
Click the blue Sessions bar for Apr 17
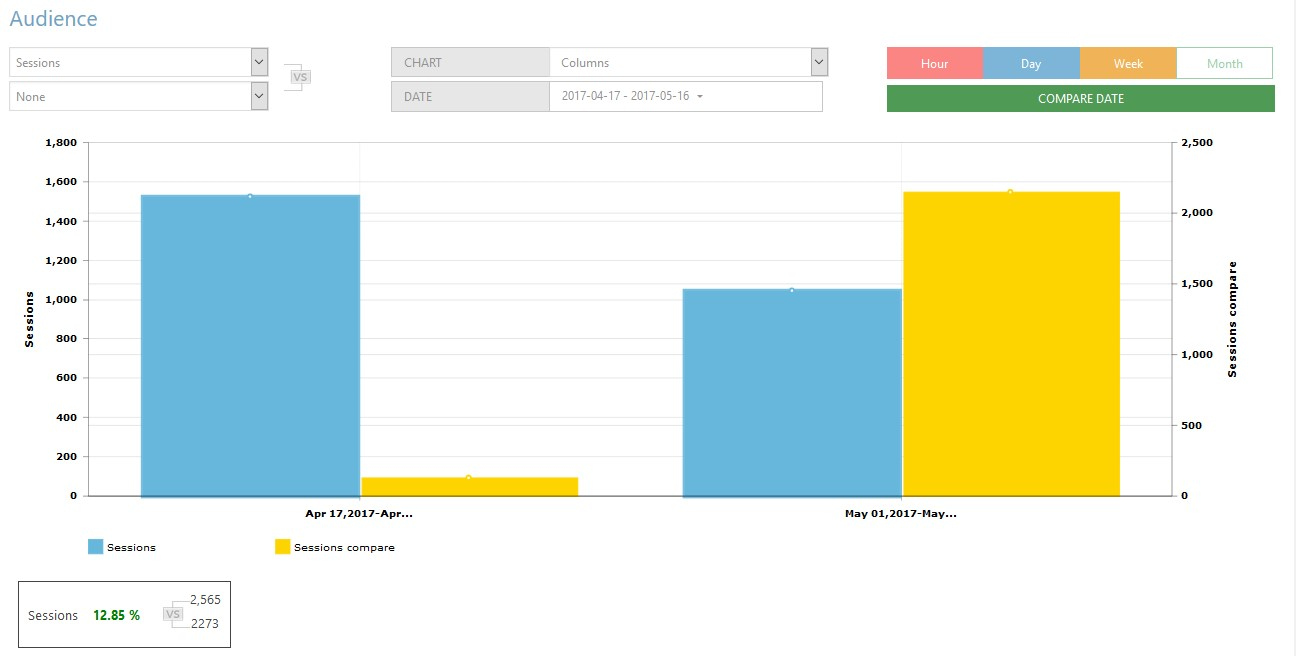pos(250,345)
